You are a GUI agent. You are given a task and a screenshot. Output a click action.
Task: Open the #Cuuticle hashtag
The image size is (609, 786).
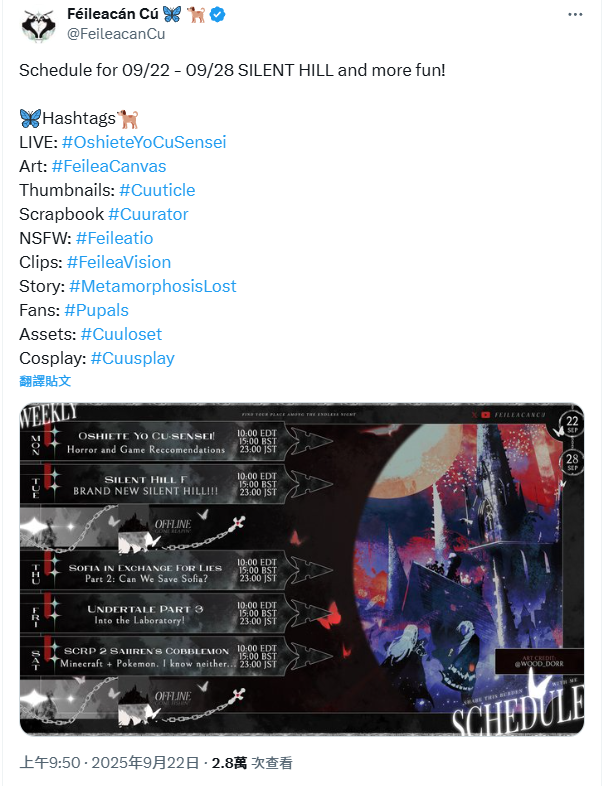[157, 190]
